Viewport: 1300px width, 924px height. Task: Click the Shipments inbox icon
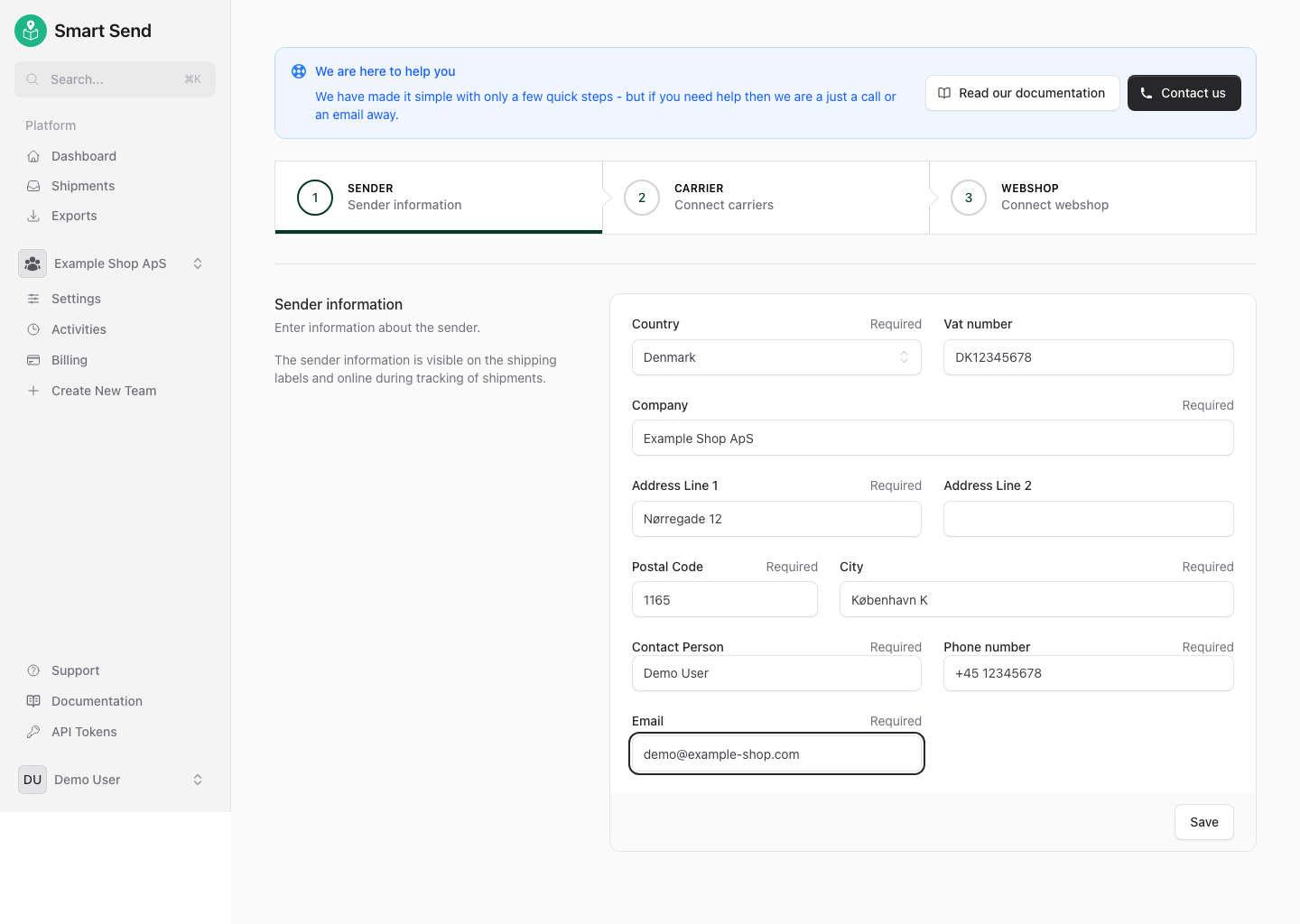(x=33, y=186)
